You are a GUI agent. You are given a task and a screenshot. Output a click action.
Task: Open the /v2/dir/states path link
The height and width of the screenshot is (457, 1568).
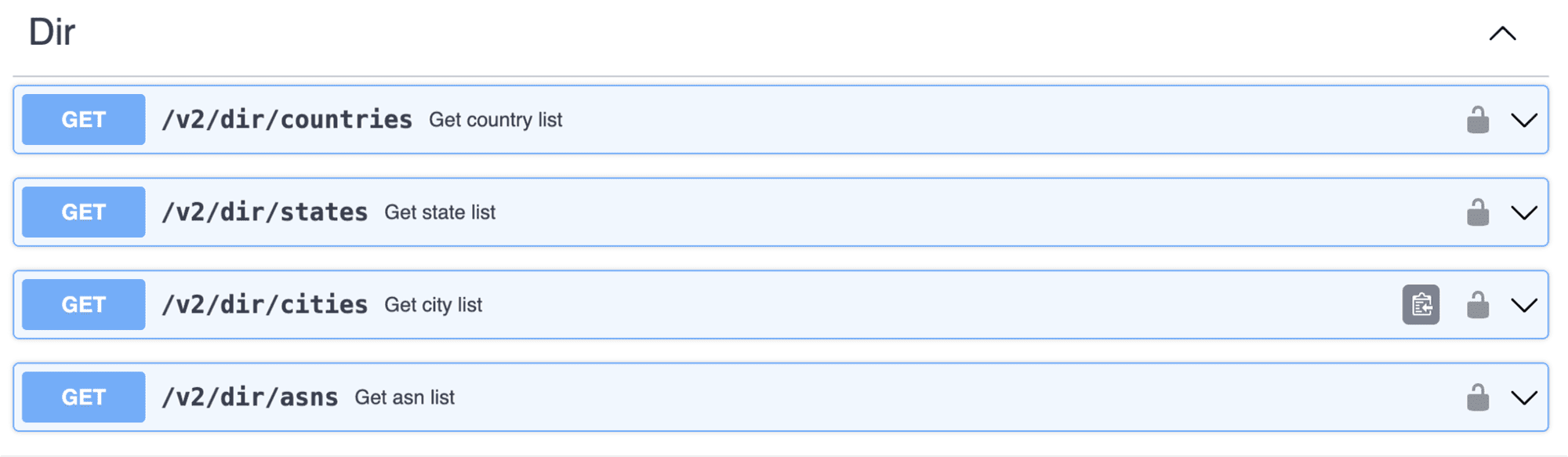pos(265,212)
